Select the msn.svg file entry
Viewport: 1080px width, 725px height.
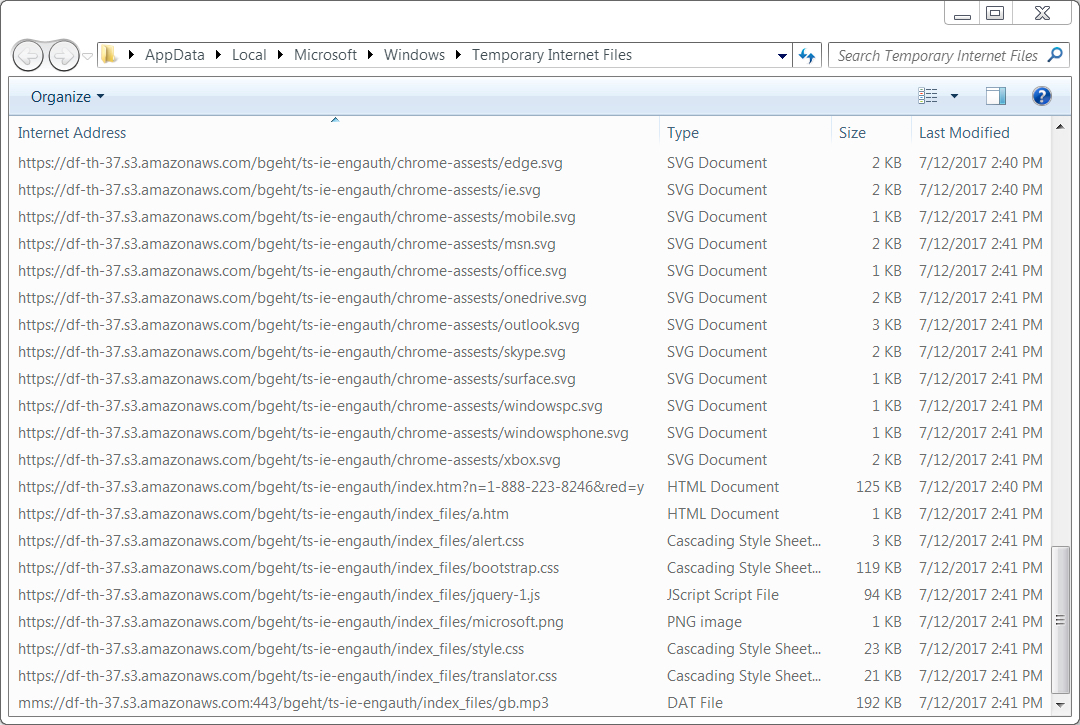(x=530, y=244)
